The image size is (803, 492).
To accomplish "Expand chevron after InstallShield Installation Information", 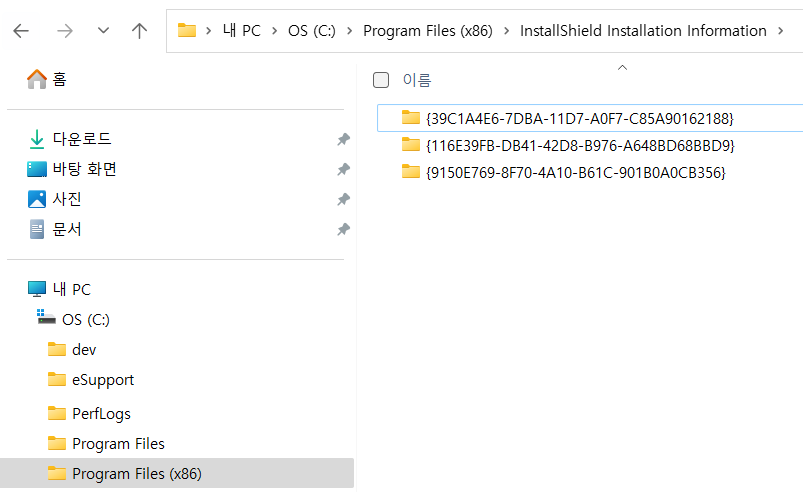I will [x=780, y=31].
